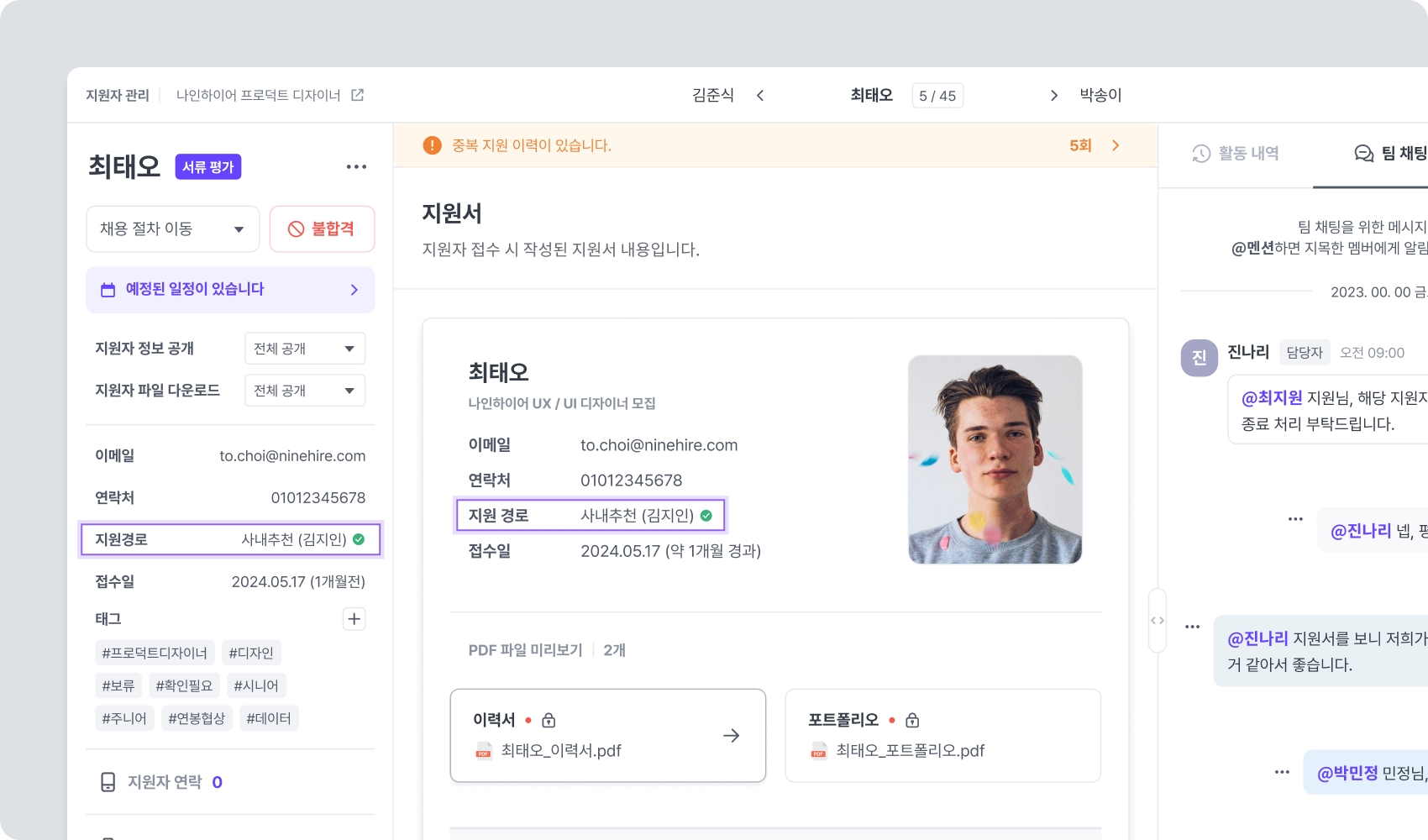The height and width of the screenshot is (840, 1428).
Task: Click the @최지원 mention in chat
Action: click(x=1272, y=397)
